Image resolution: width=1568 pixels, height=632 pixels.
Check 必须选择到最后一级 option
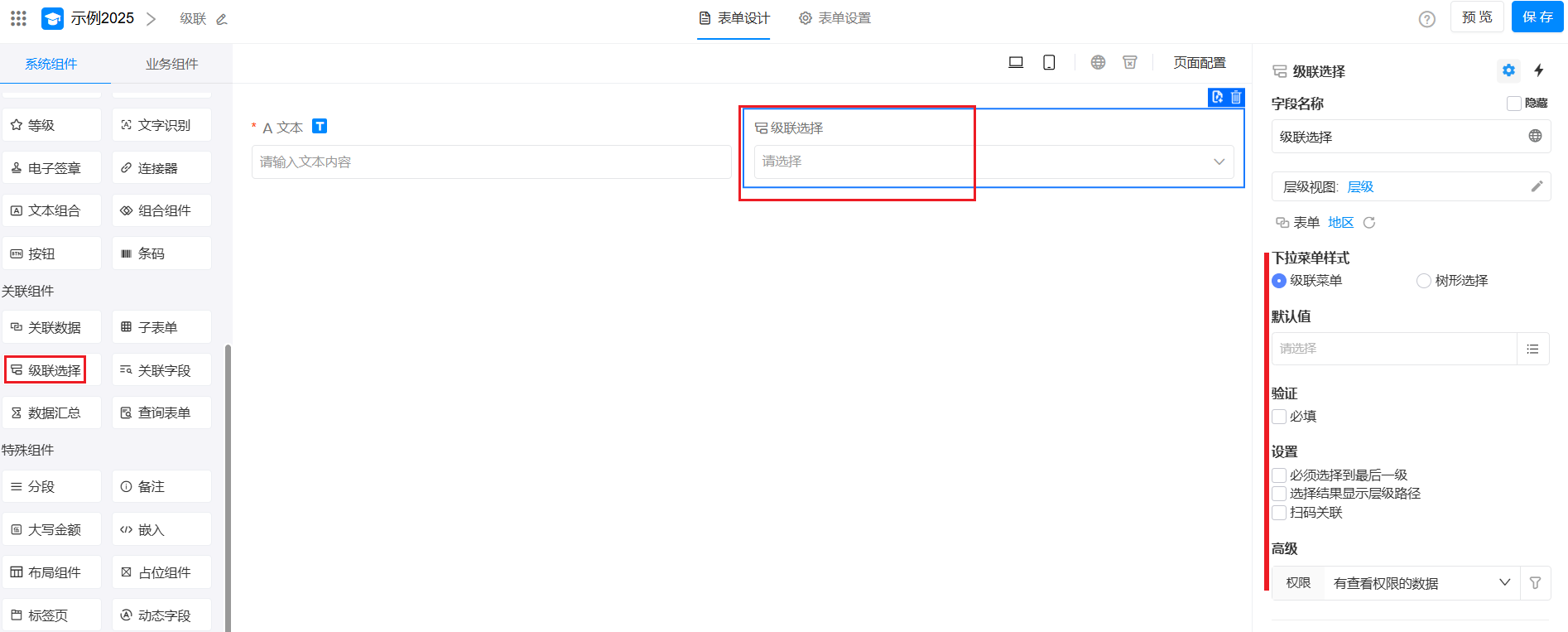pos(1279,475)
